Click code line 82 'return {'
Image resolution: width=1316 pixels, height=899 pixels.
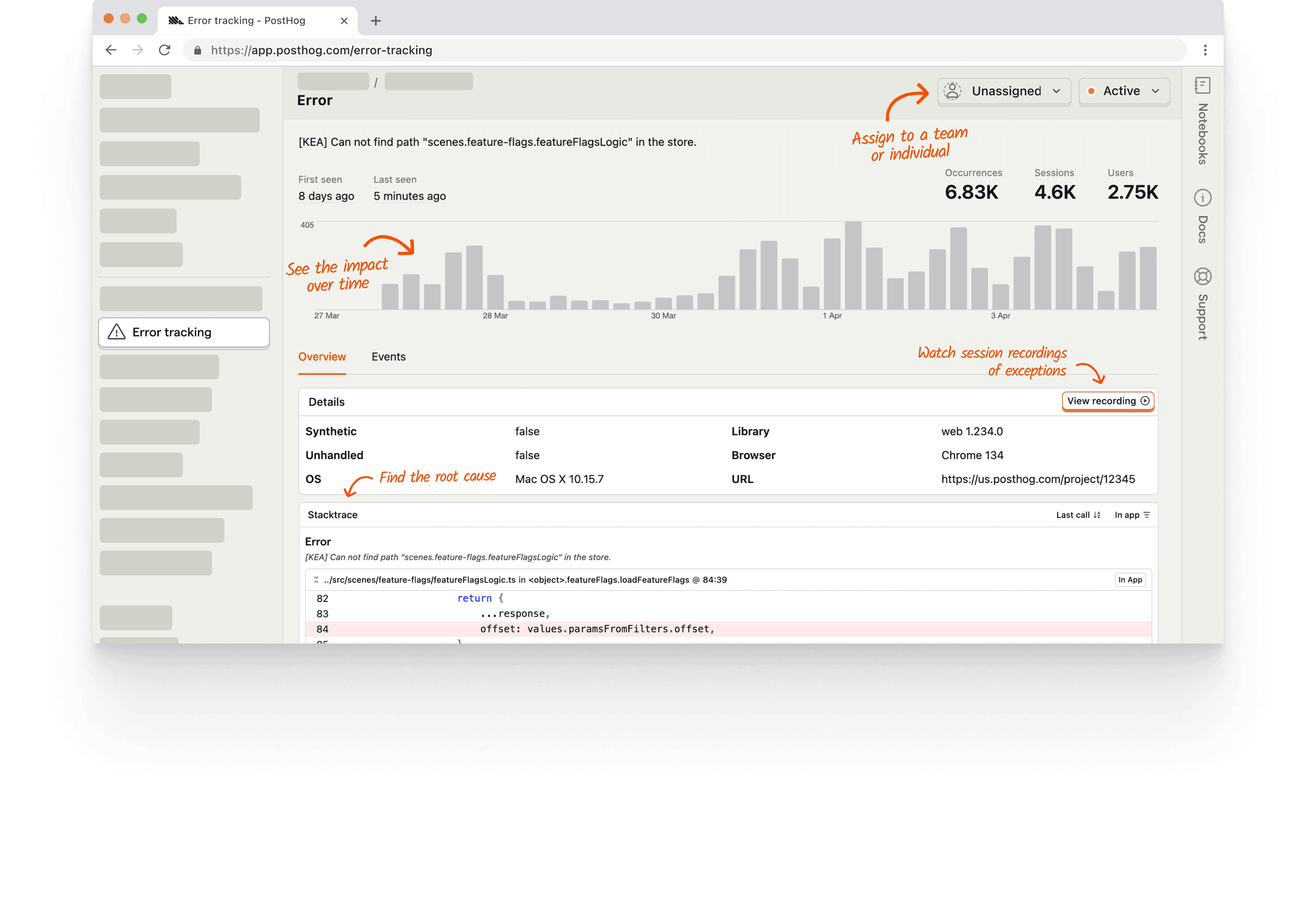click(728, 598)
